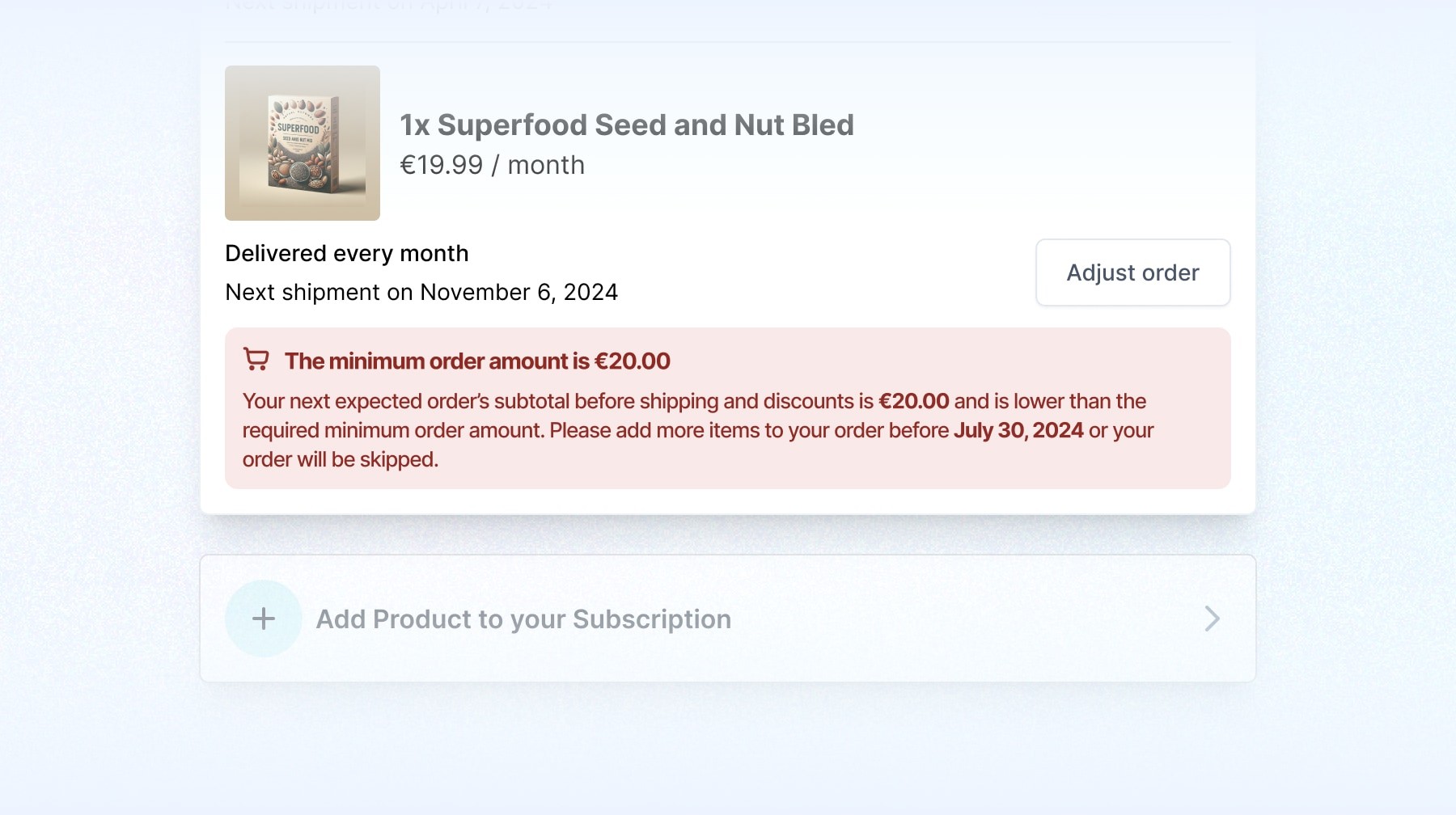Click the month word in the price line

[x=546, y=165]
